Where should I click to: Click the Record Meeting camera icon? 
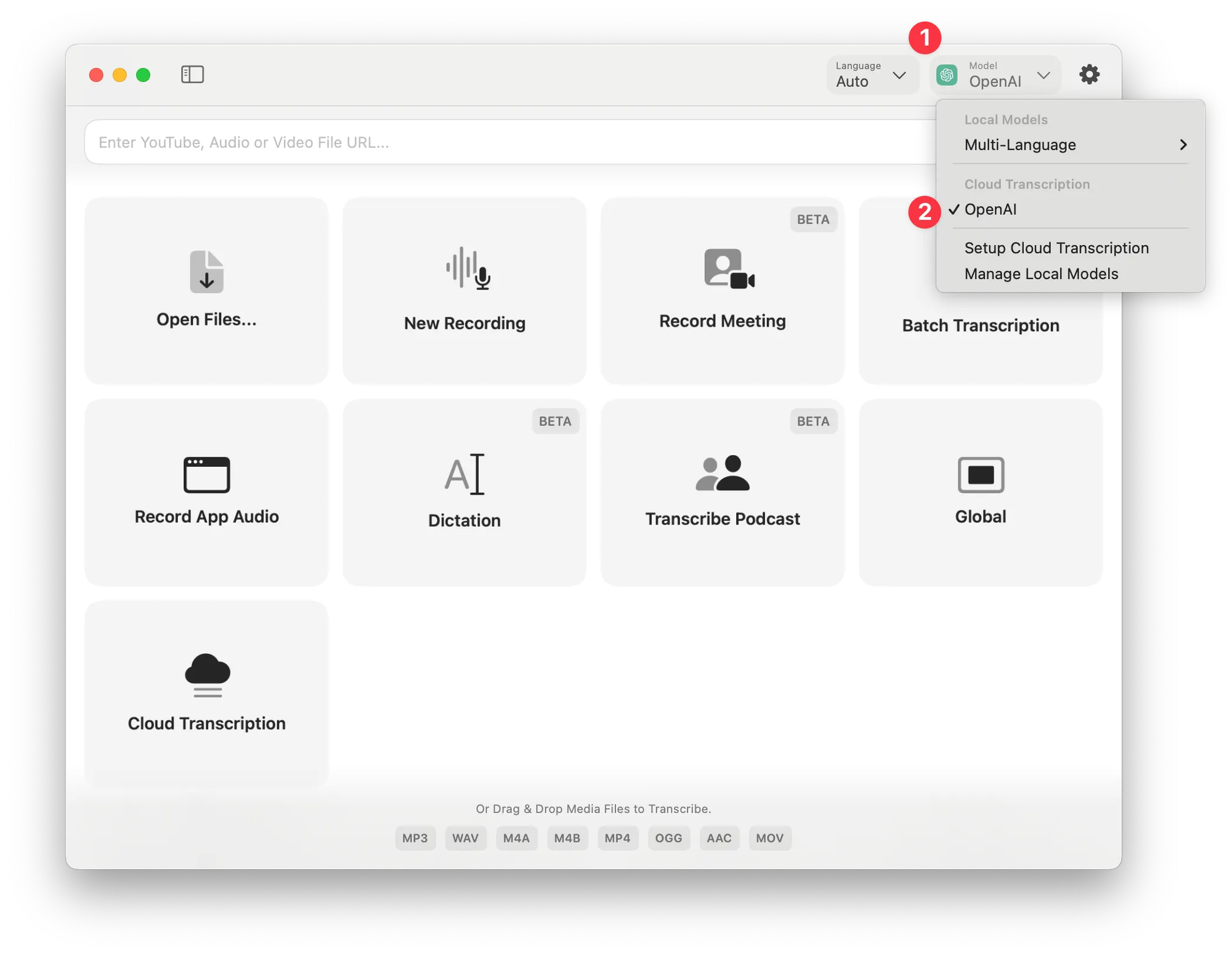tap(729, 269)
